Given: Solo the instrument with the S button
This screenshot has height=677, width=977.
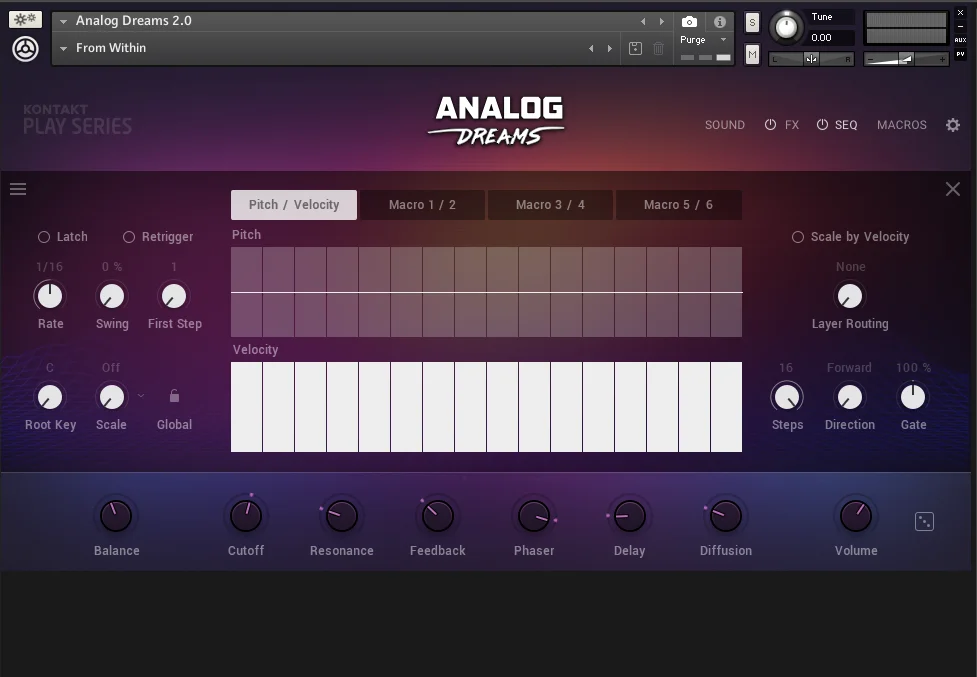Looking at the screenshot, I should (752, 22).
